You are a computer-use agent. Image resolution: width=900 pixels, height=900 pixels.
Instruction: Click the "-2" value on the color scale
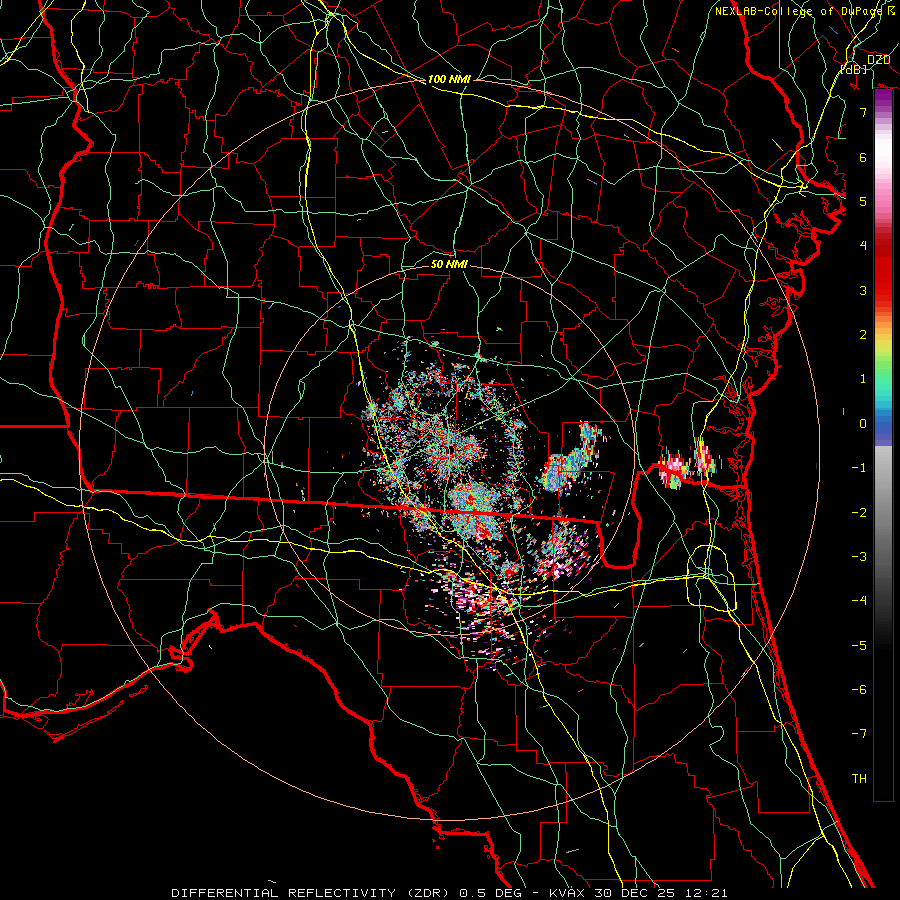(x=859, y=513)
